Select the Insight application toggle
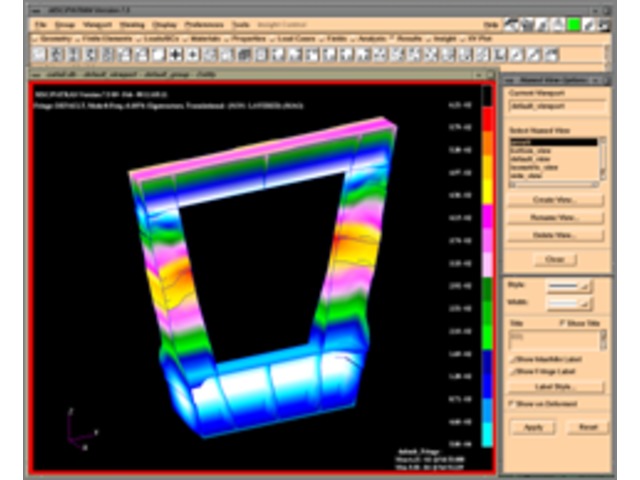 click(x=442, y=39)
